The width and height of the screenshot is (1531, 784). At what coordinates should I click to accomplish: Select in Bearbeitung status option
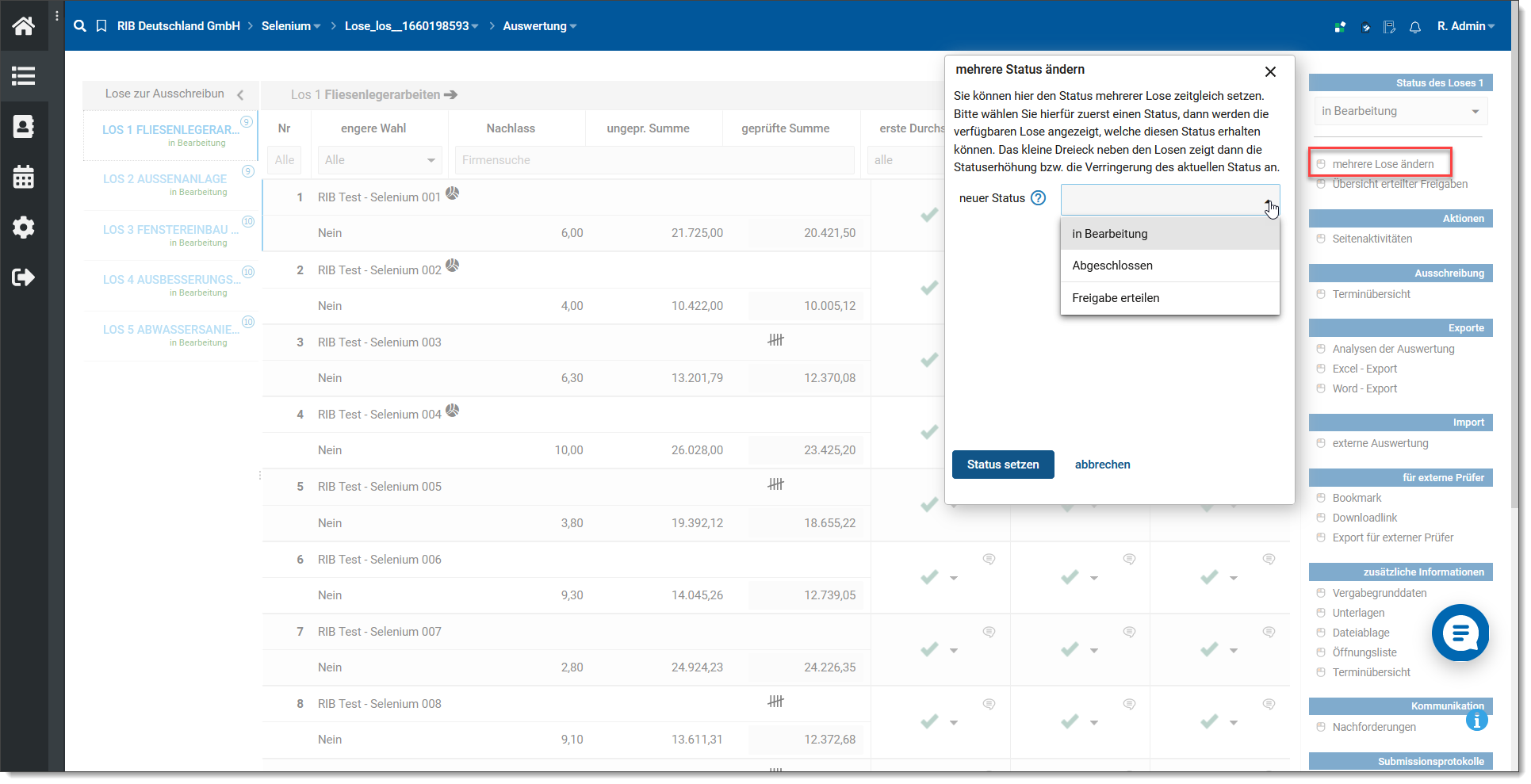pyautogui.click(x=1170, y=234)
